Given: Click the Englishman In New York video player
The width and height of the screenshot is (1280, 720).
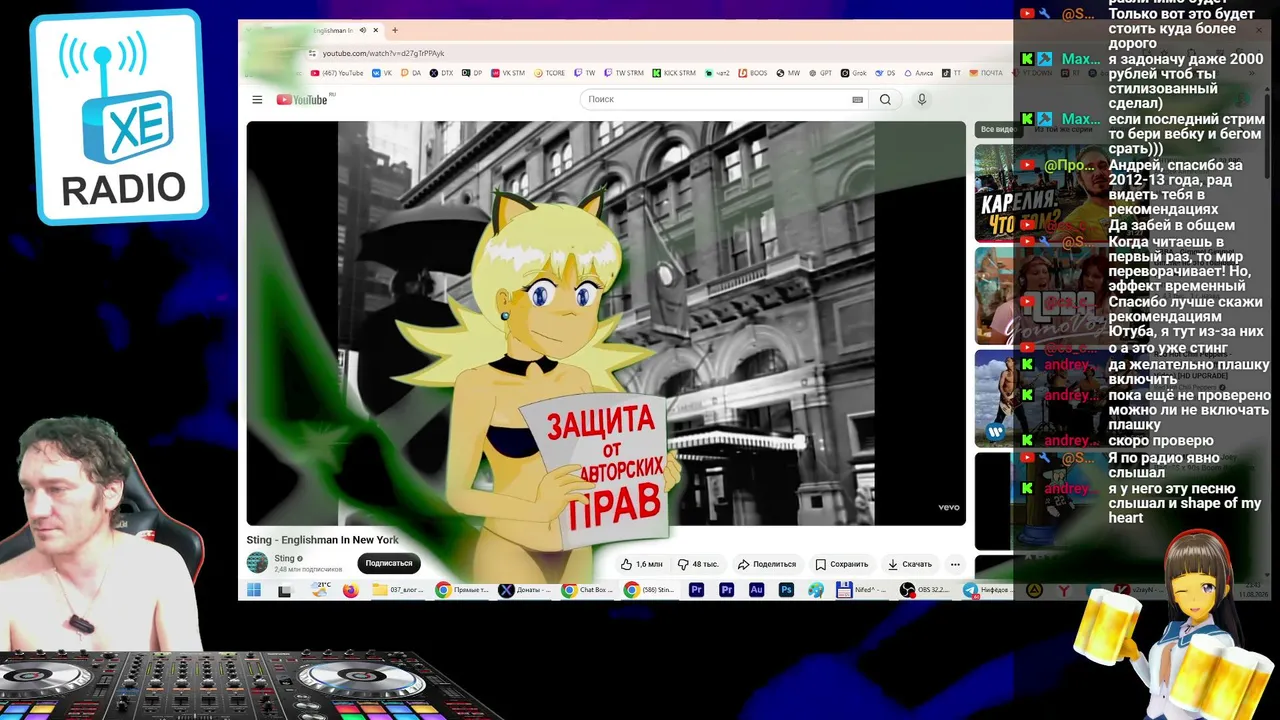Looking at the screenshot, I should 606,323.
